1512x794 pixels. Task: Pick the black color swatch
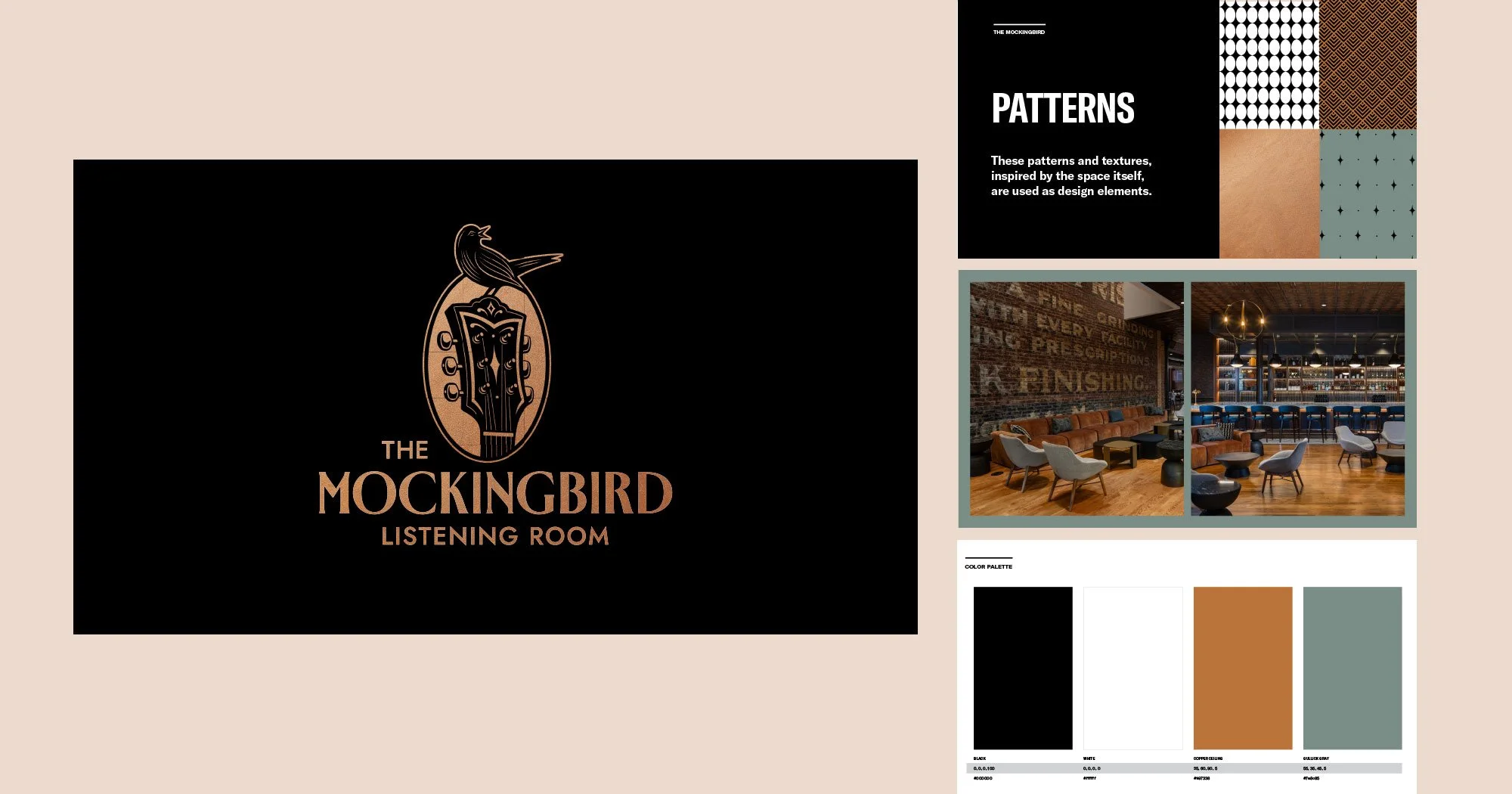[1023, 668]
